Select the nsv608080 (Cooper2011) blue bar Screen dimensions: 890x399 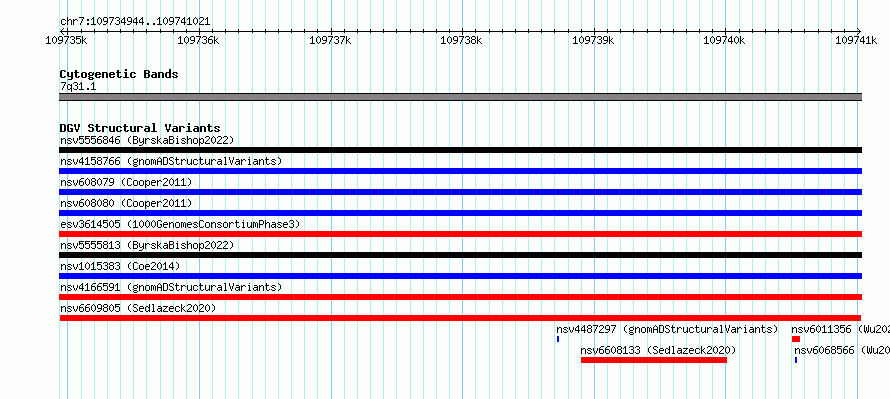point(460,213)
